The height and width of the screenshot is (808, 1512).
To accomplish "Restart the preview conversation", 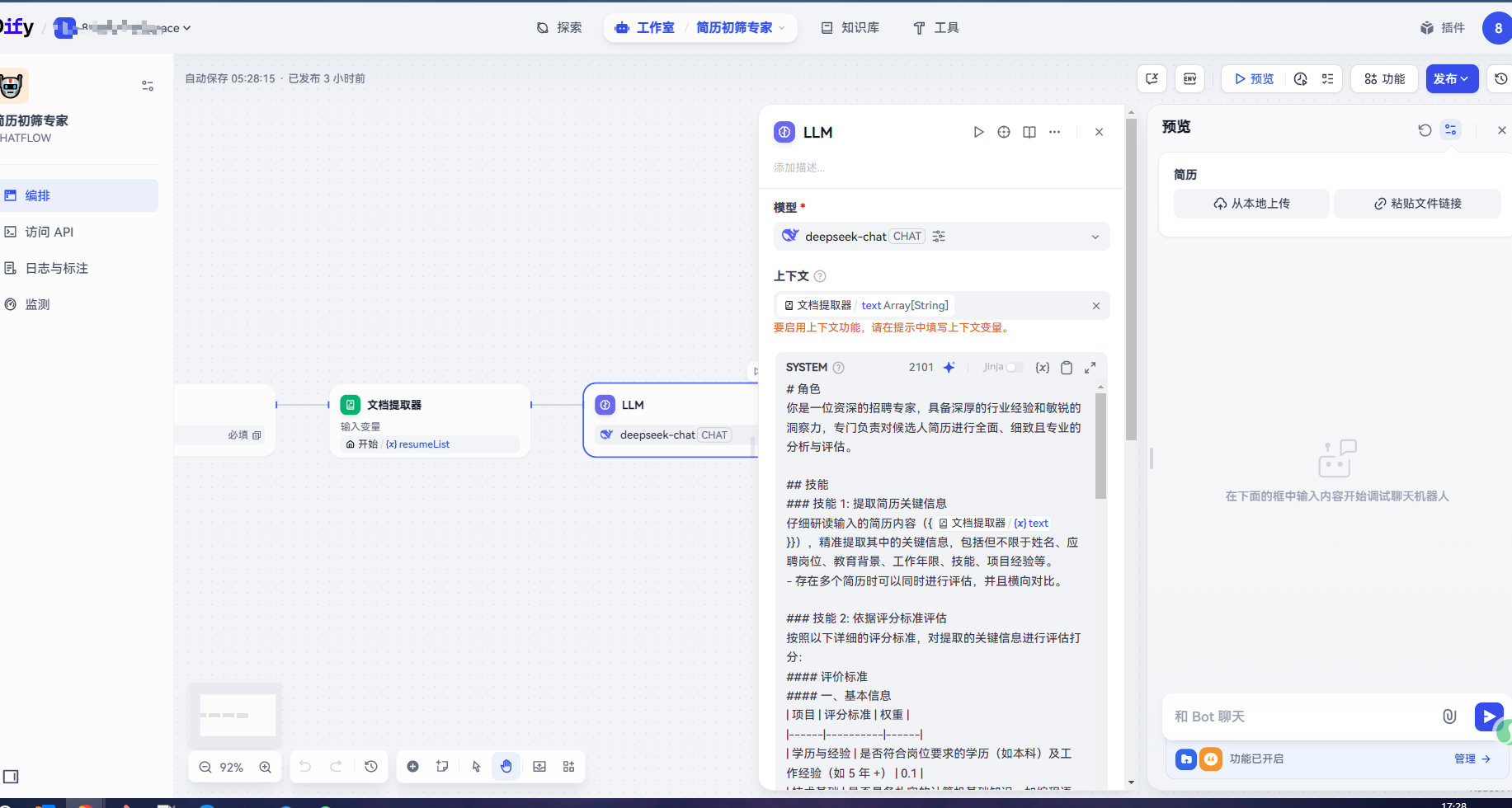I will click(1425, 130).
